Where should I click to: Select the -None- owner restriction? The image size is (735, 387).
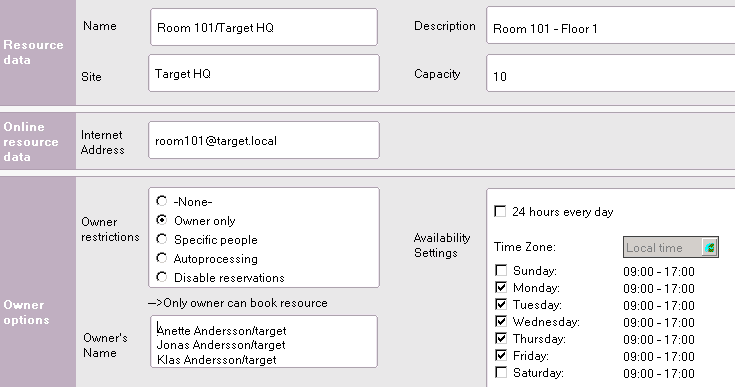pyautogui.click(x=162, y=201)
